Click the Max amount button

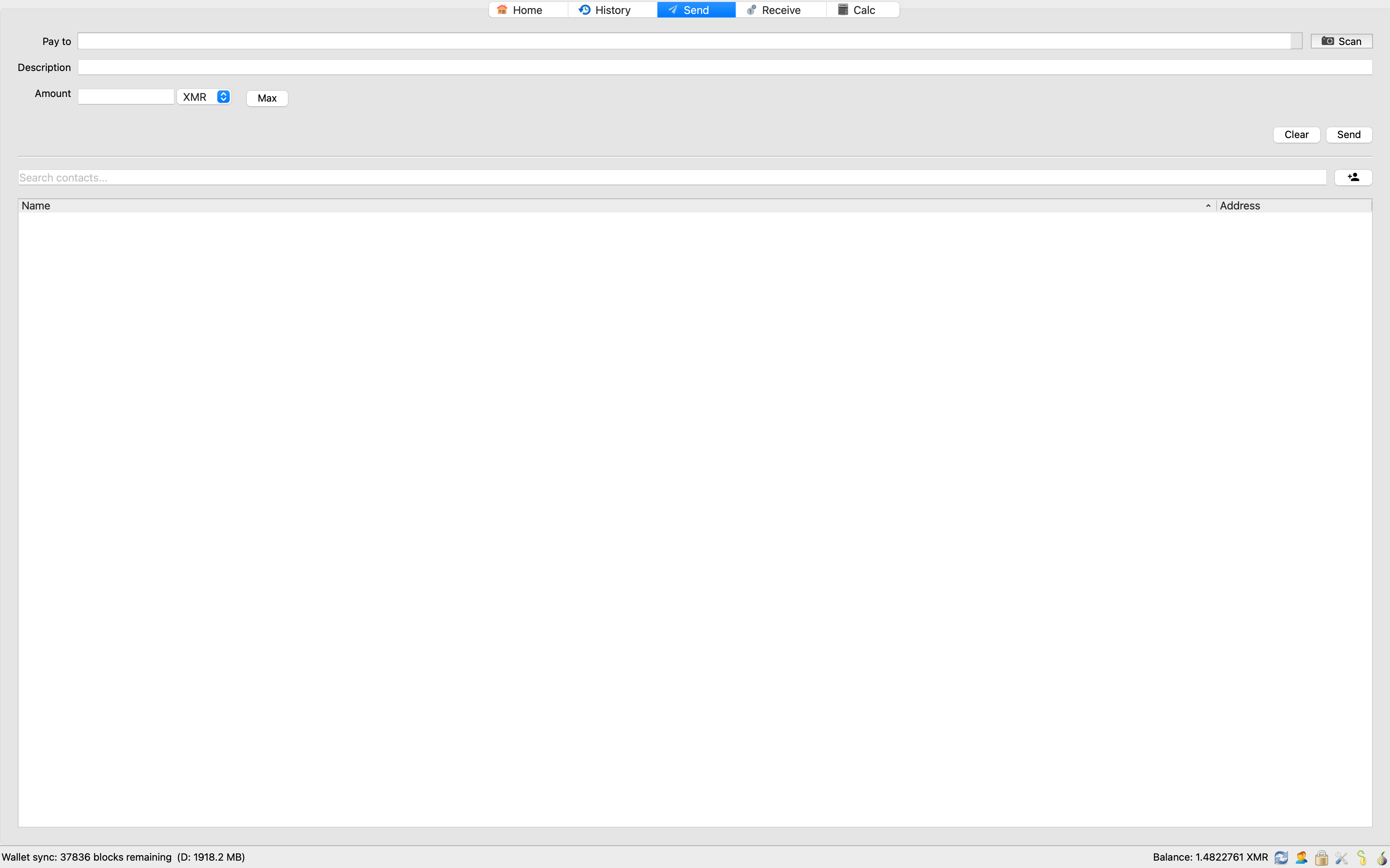(x=267, y=98)
